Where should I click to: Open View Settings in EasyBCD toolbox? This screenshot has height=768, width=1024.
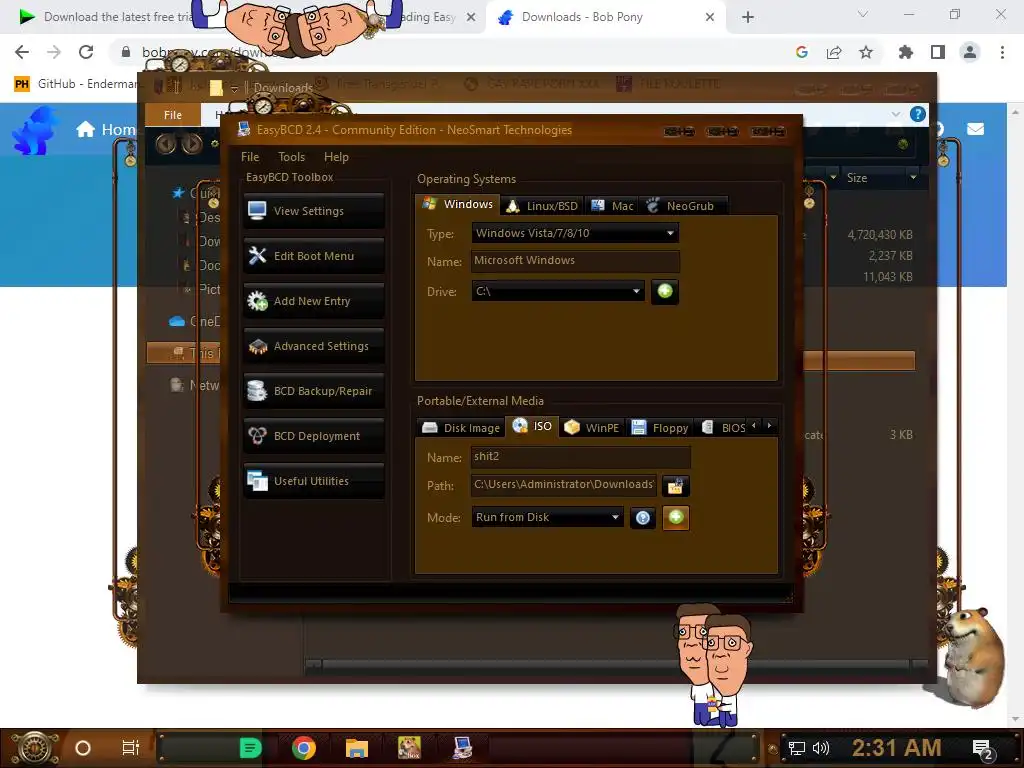click(x=313, y=211)
